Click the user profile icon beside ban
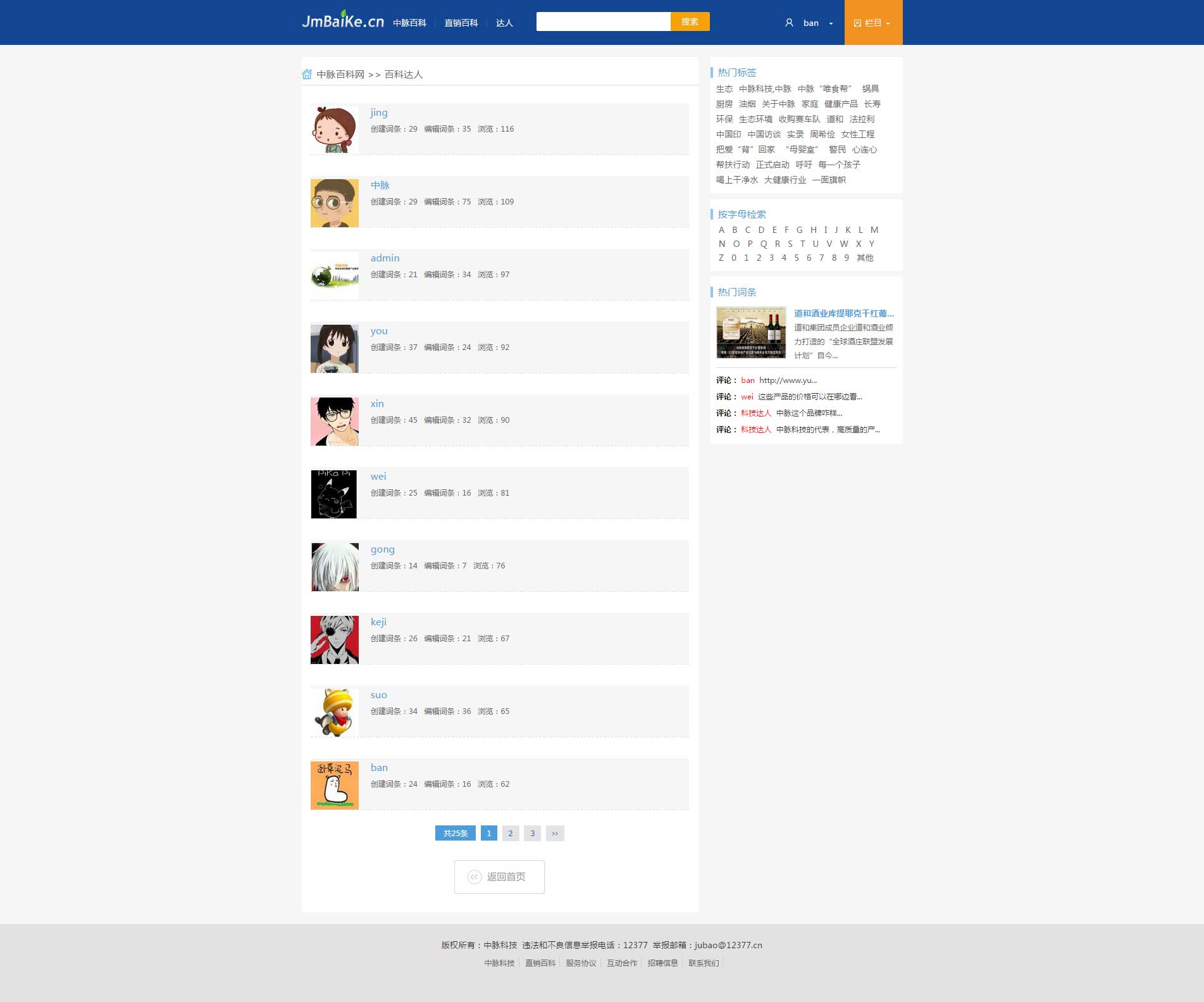1204x1002 pixels. coord(789,23)
